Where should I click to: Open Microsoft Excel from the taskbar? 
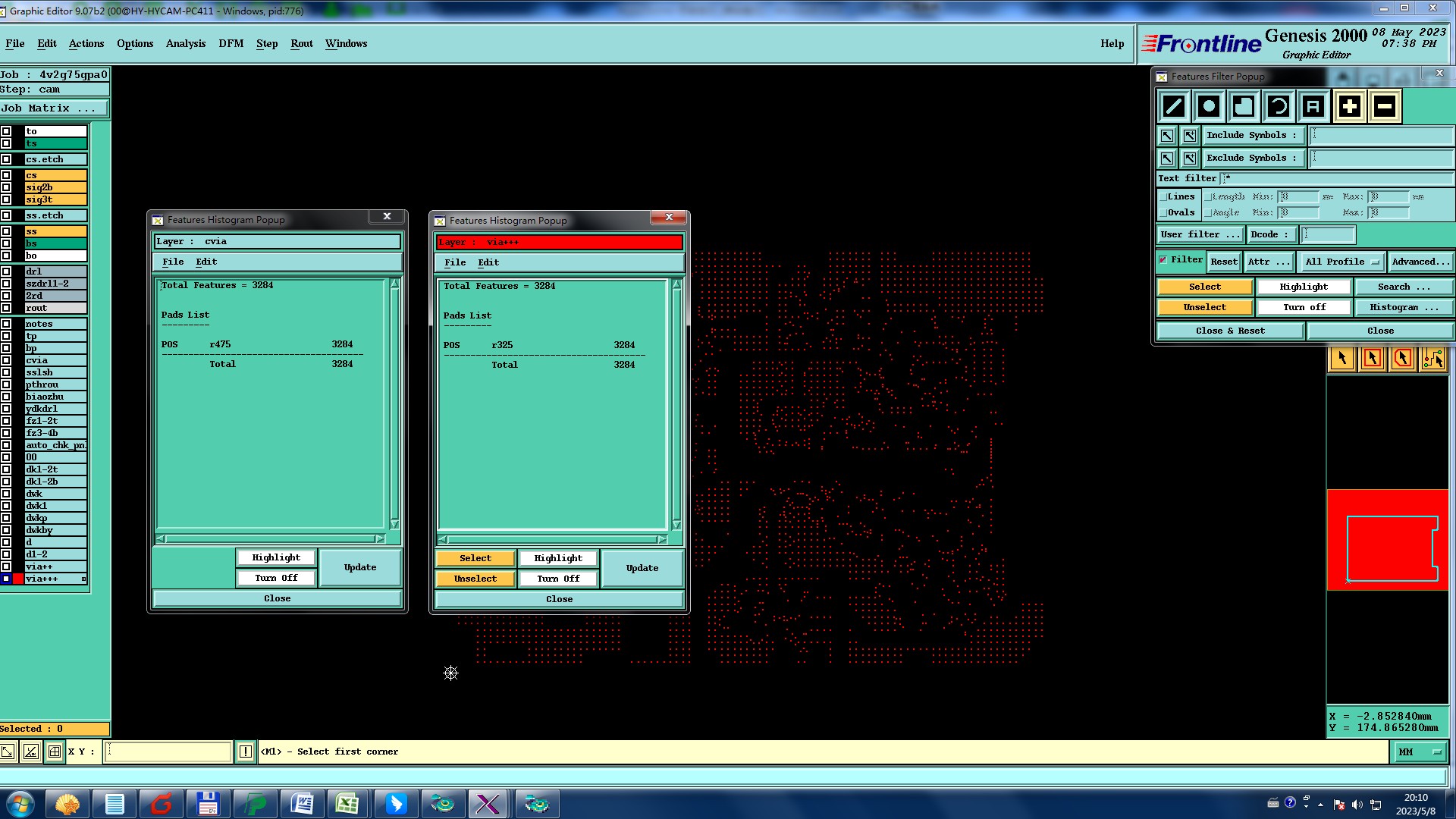348,804
